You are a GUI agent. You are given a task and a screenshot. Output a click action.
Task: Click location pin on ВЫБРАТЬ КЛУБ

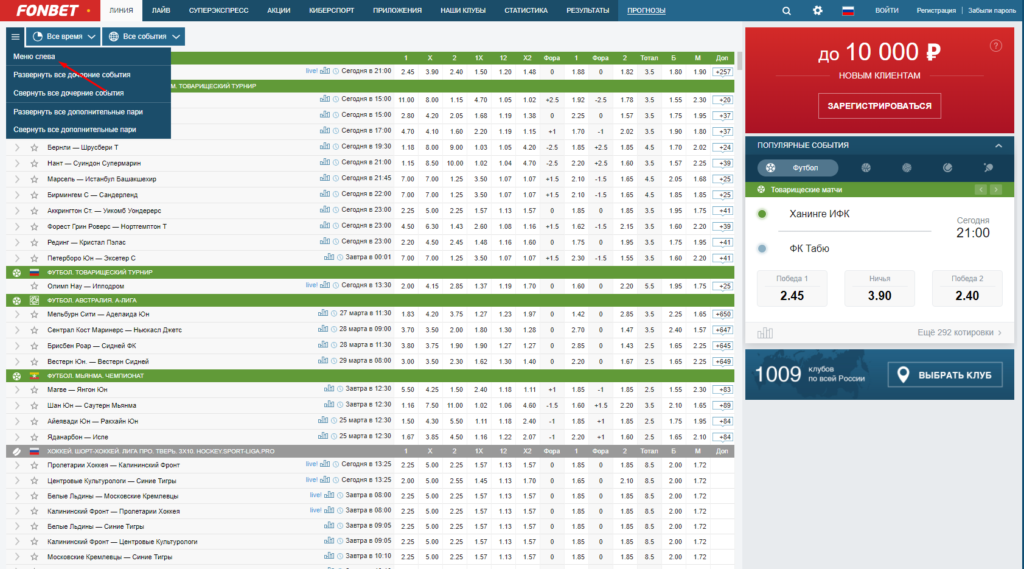click(x=903, y=375)
